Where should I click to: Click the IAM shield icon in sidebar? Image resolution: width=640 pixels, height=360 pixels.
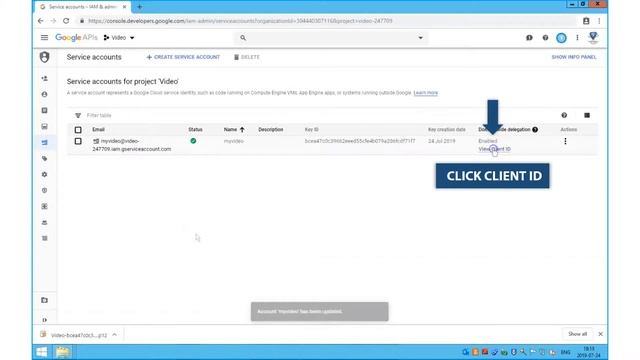coord(44,57)
